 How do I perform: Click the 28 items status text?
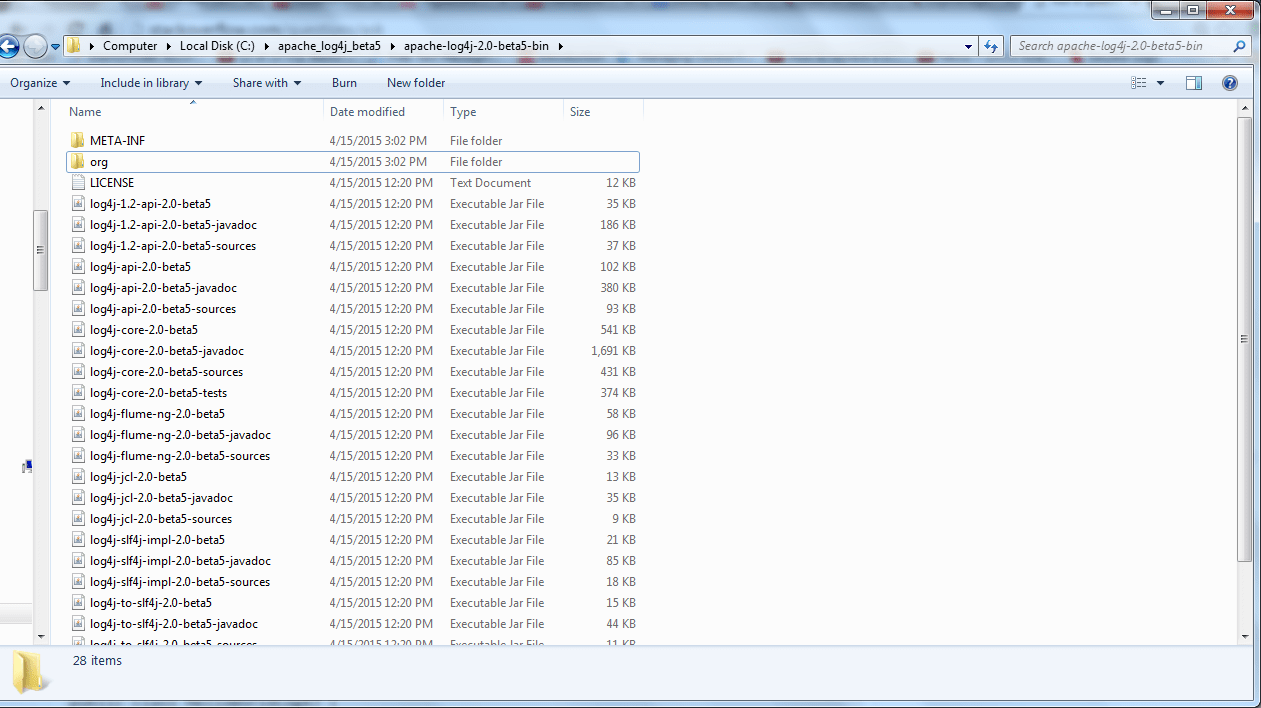coord(97,661)
